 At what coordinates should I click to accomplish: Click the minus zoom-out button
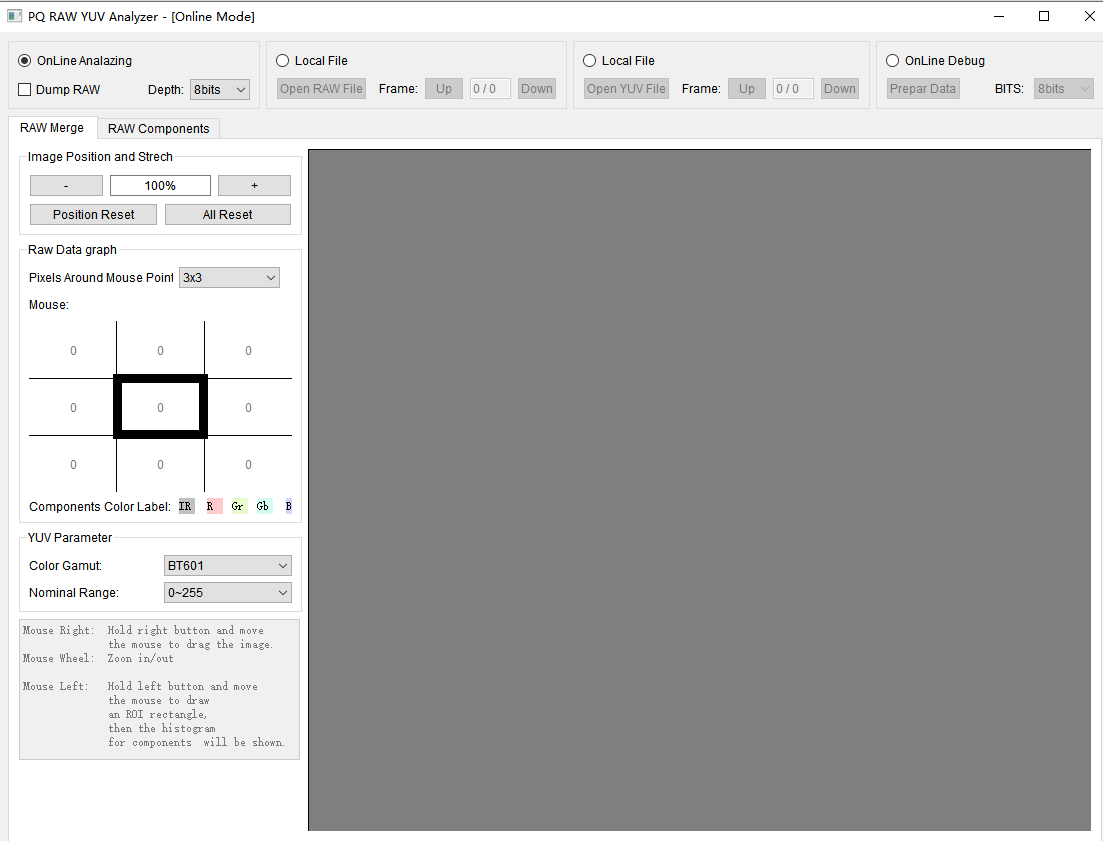tap(66, 186)
